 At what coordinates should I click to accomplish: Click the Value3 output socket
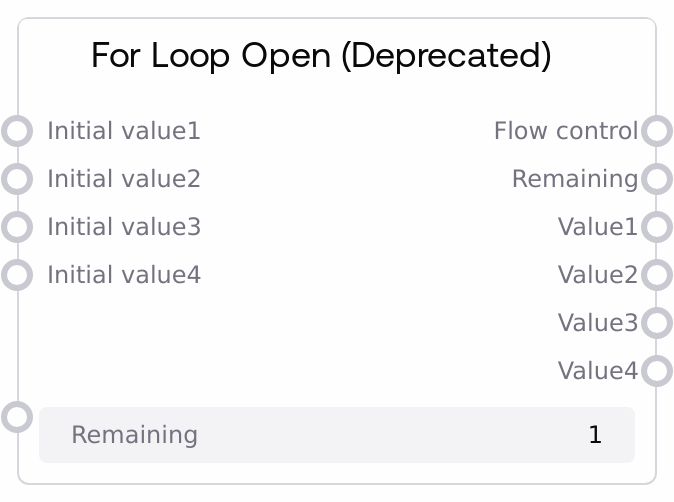point(656,323)
